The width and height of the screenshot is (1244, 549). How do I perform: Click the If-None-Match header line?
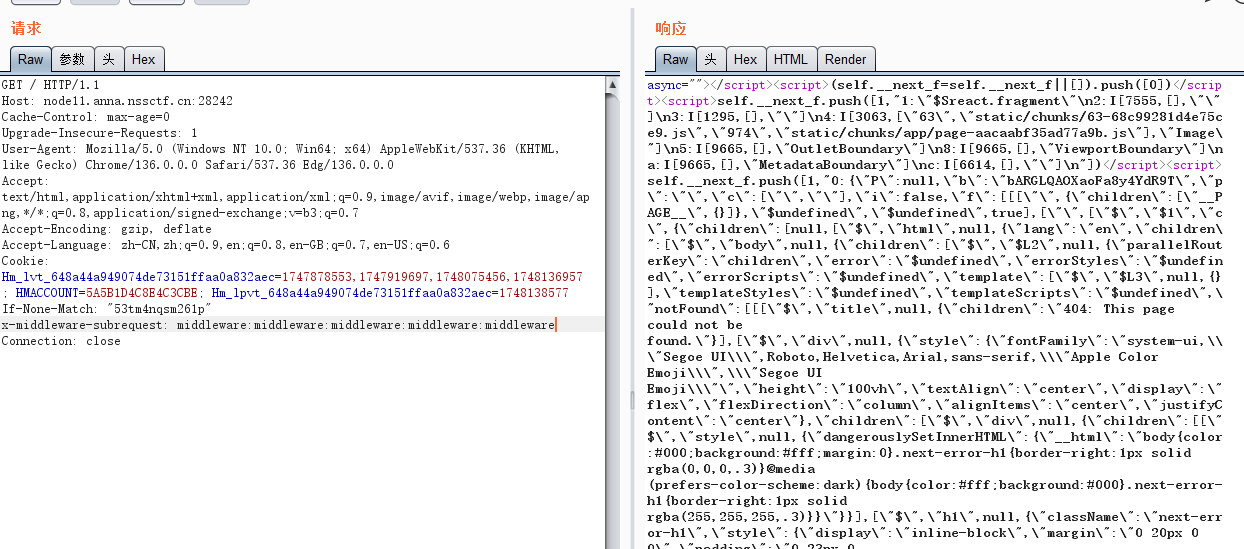[x=107, y=309]
